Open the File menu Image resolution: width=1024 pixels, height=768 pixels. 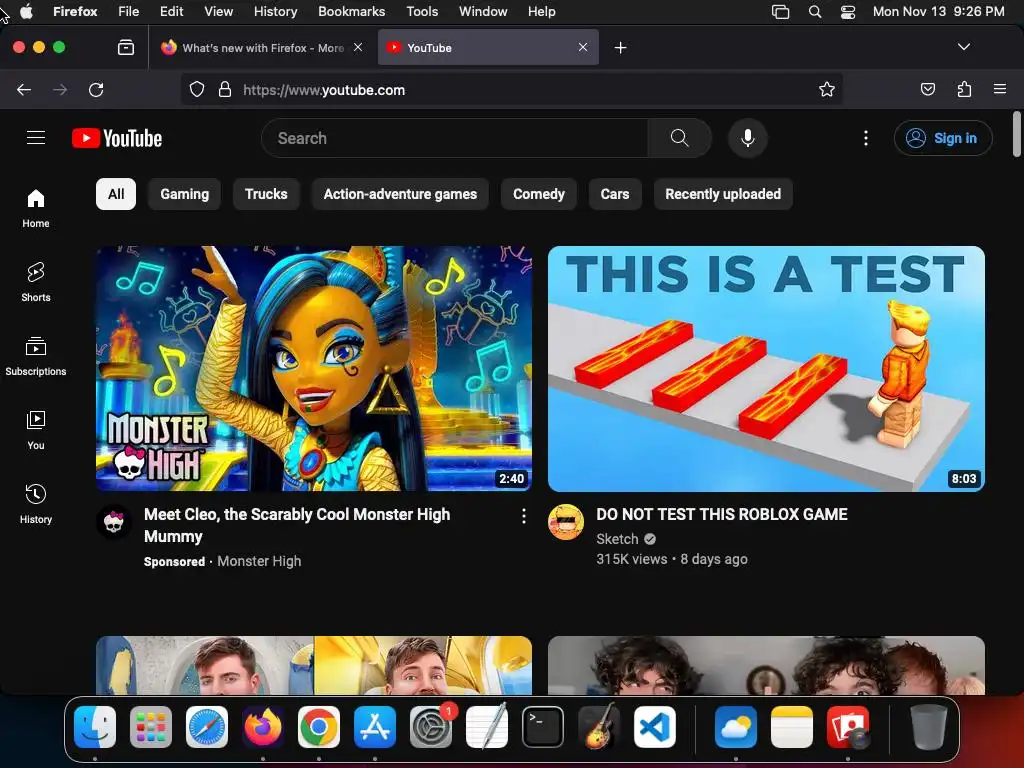point(129,11)
